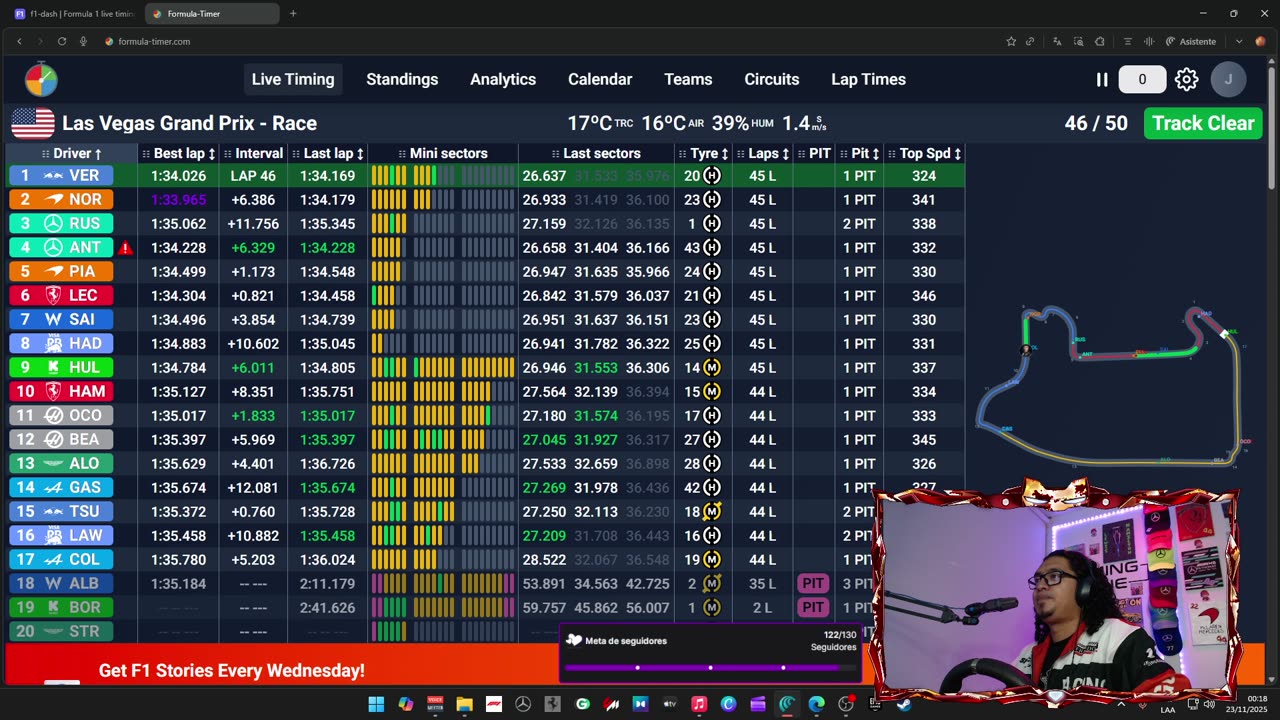This screenshot has height=720, width=1280.
Task: Click the Track Clear status button
Action: [x=1203, y=123]
